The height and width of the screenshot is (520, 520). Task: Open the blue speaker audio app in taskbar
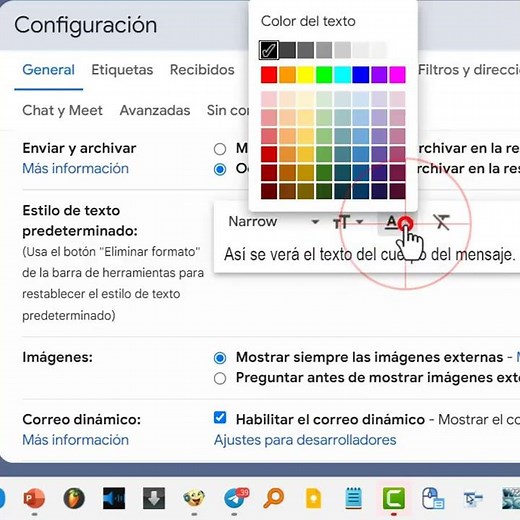pos(114,498)
